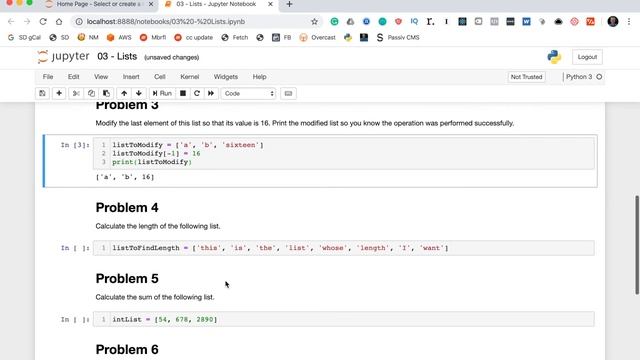640x360 pixels.
Task: Go back in browser history
Action: [11, 22]
